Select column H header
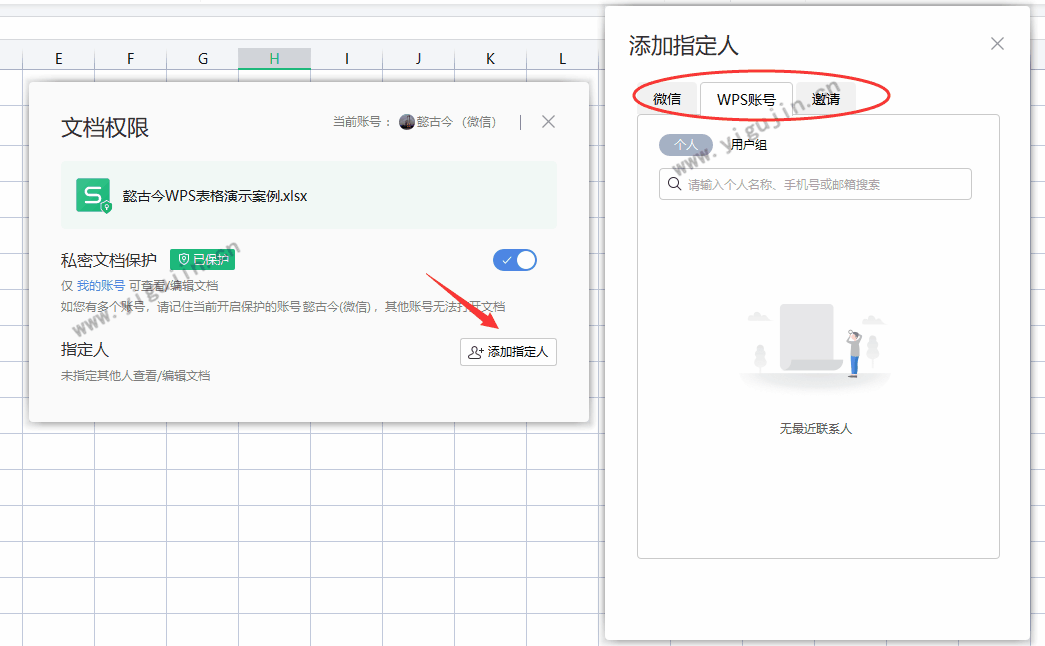 tap(274, 59)
